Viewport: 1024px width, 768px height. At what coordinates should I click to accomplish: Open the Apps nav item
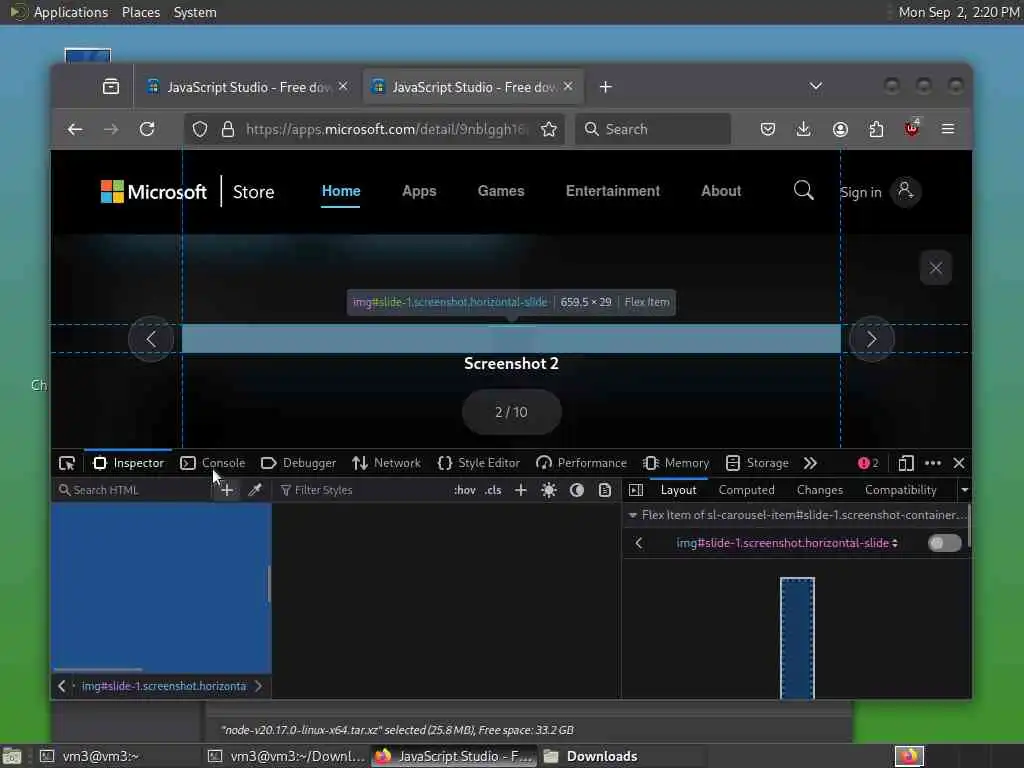(x=419, y=191)
